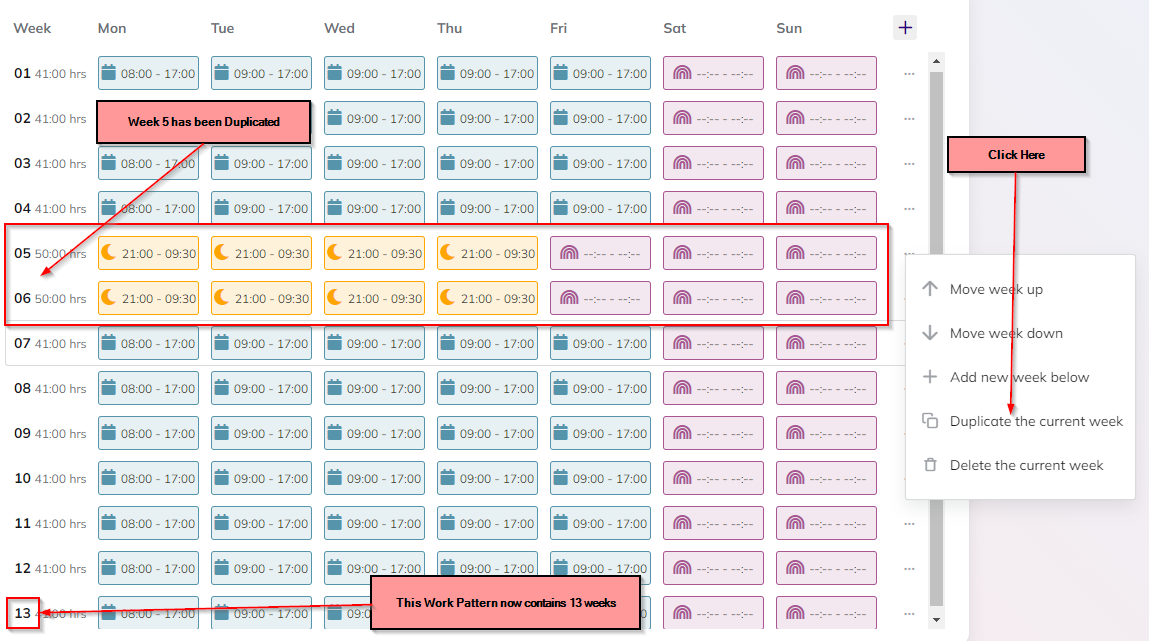This screenshot has width=1149, height=641.
Task: Click the 21:00 - 09:30 shift on Week 06 Tuesday
Action: point(261,298)
